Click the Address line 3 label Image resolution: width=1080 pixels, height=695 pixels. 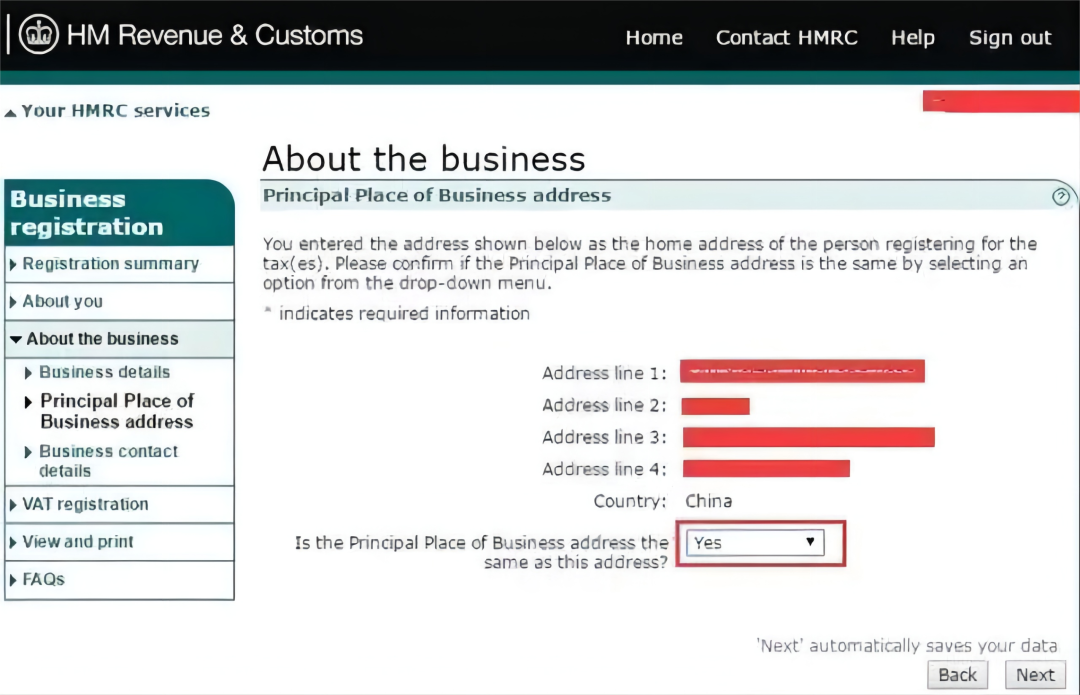(x=604, y=437)
